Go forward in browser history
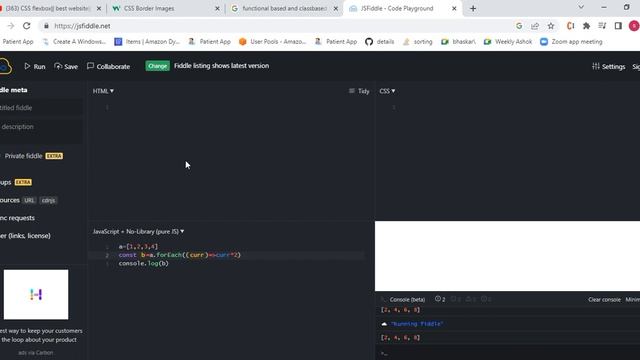640x360 pixels. point(11,26)
